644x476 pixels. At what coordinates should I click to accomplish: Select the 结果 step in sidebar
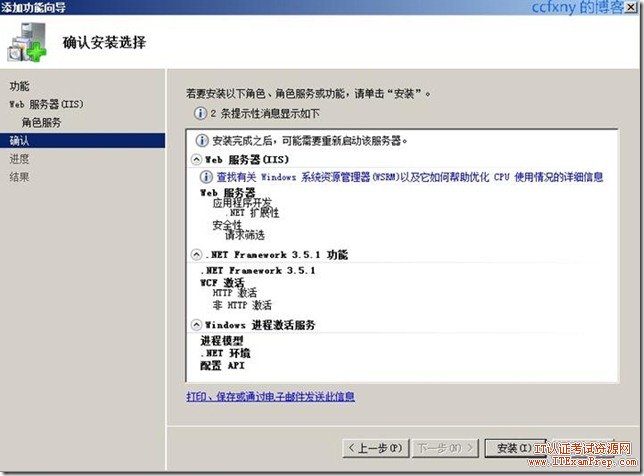[20, 177]
